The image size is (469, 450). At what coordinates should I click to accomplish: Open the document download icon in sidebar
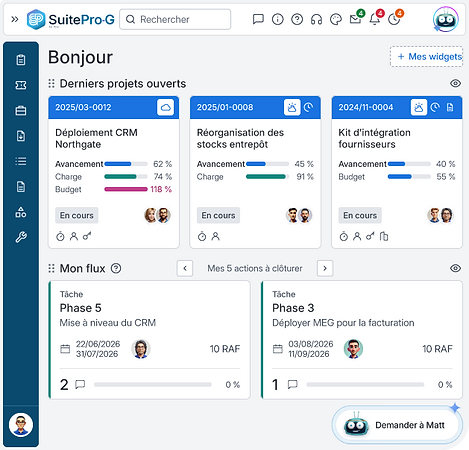(21, 136)
